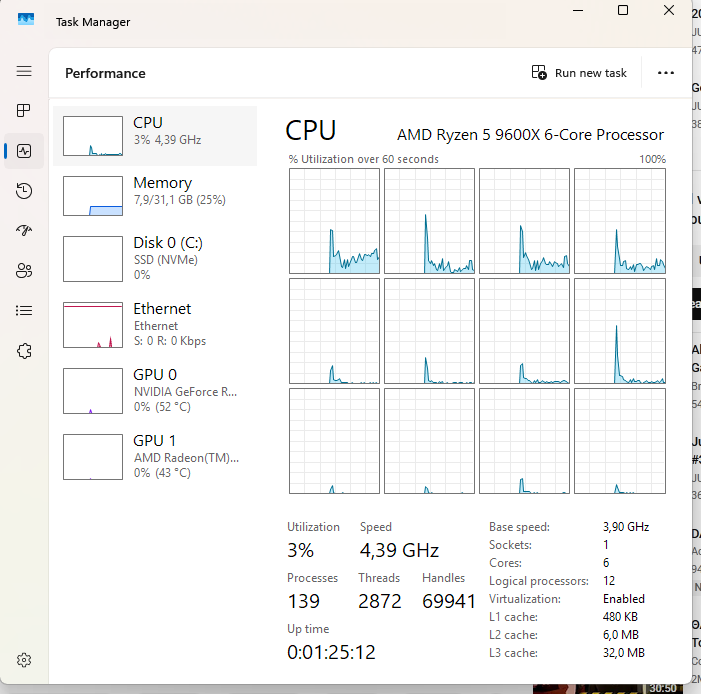Click Base speed value 3,90 GHz

(626, 527)
